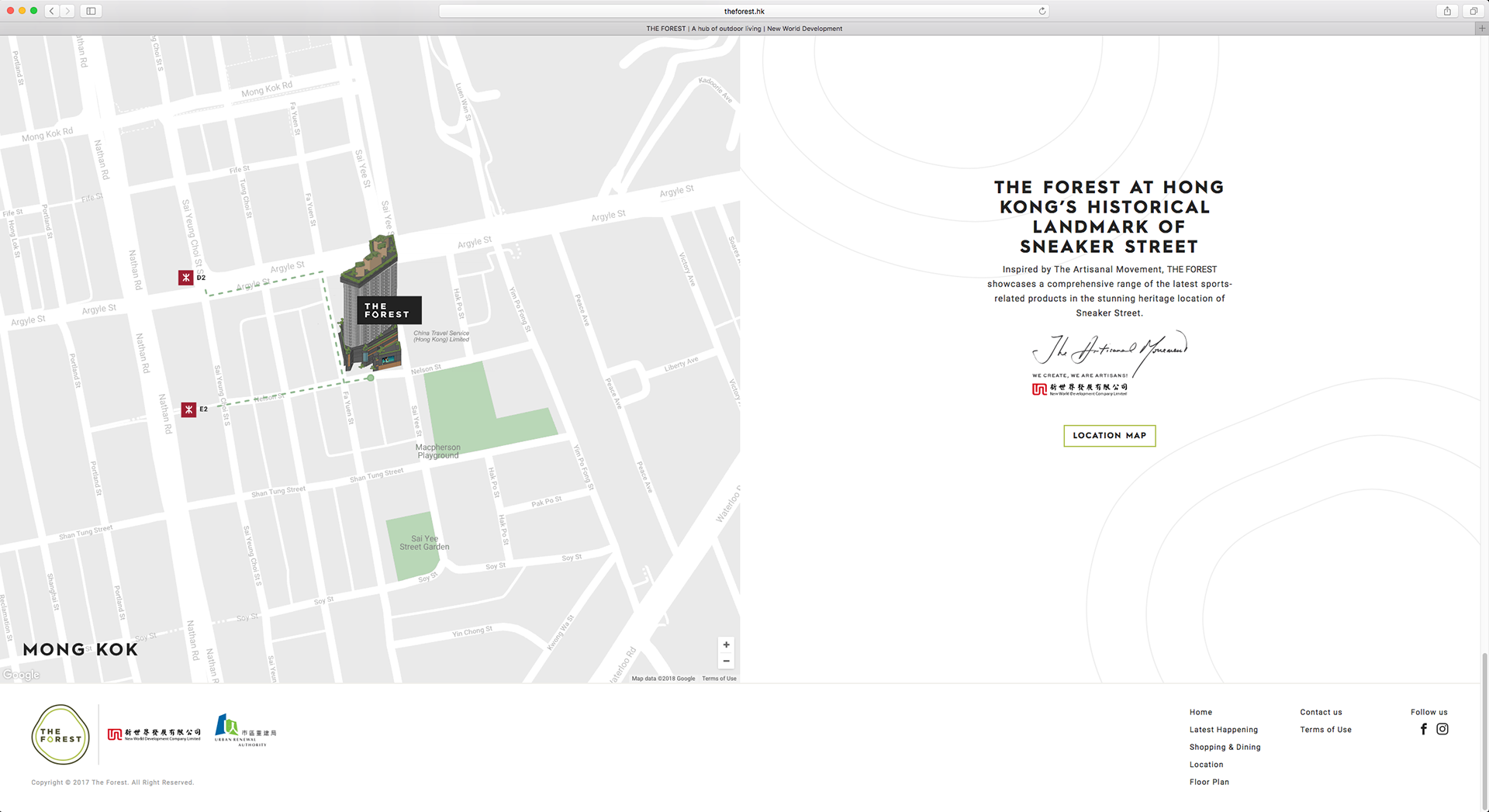Click Urban Renewal Authority footer logo
The height and width of the screenshot is (812, 1489).
245,731
